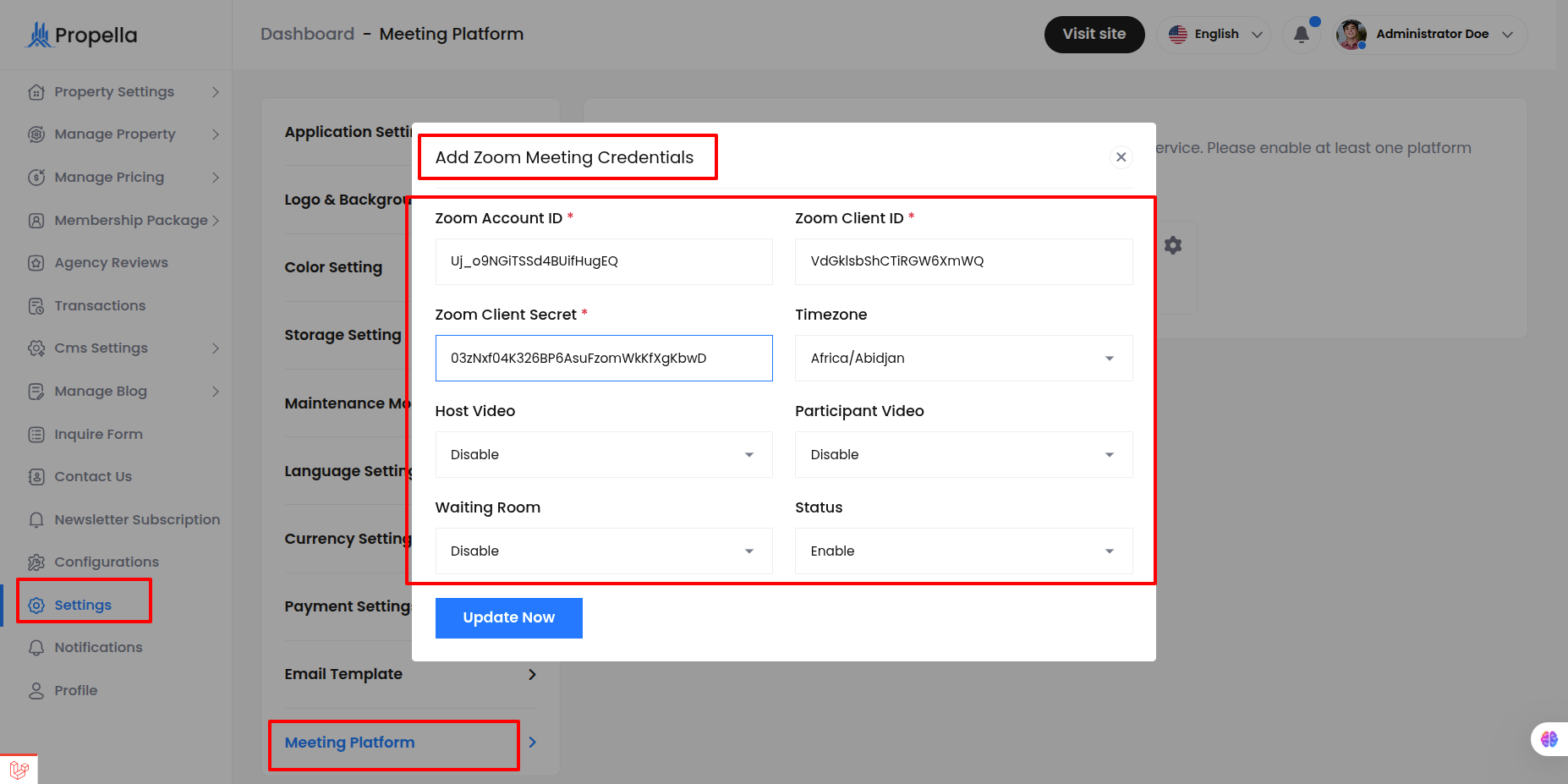The width and height of the screenshot is (1568, 784).
Task: Go to Dashboard breadcrumb link
Action: tap(307, 34)
